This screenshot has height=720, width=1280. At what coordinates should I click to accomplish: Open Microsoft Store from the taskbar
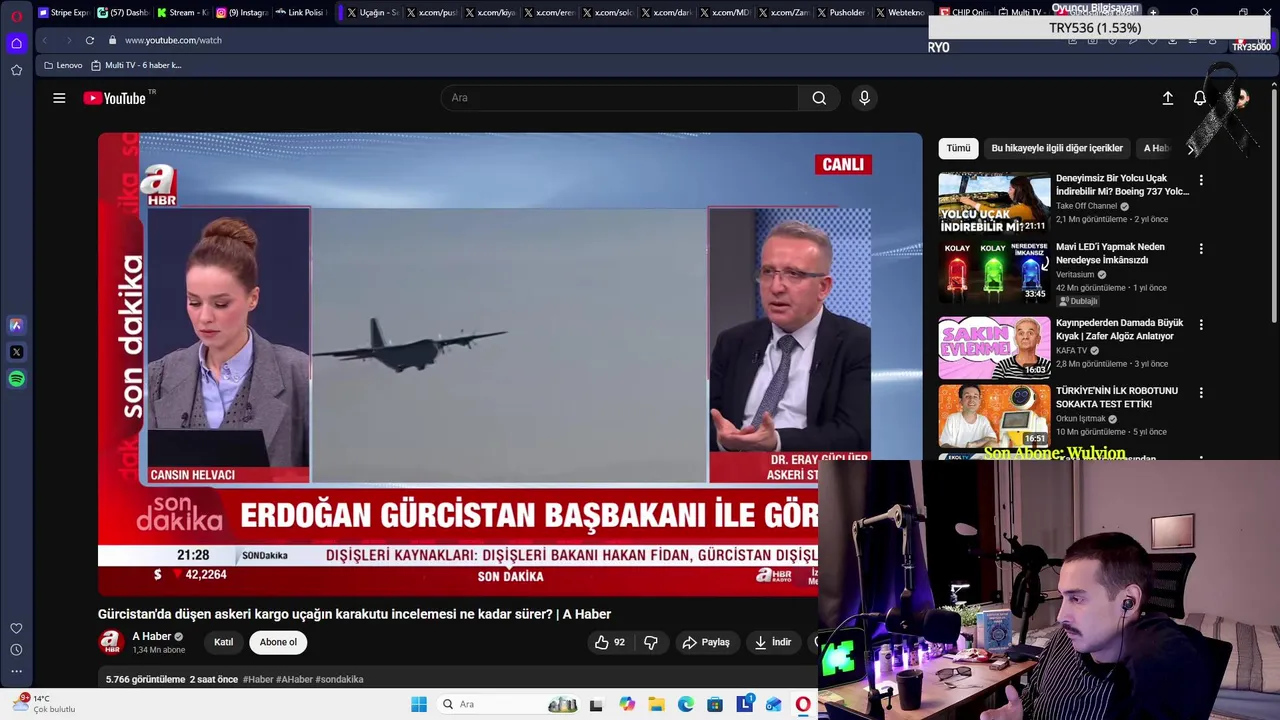pos(715,704)
